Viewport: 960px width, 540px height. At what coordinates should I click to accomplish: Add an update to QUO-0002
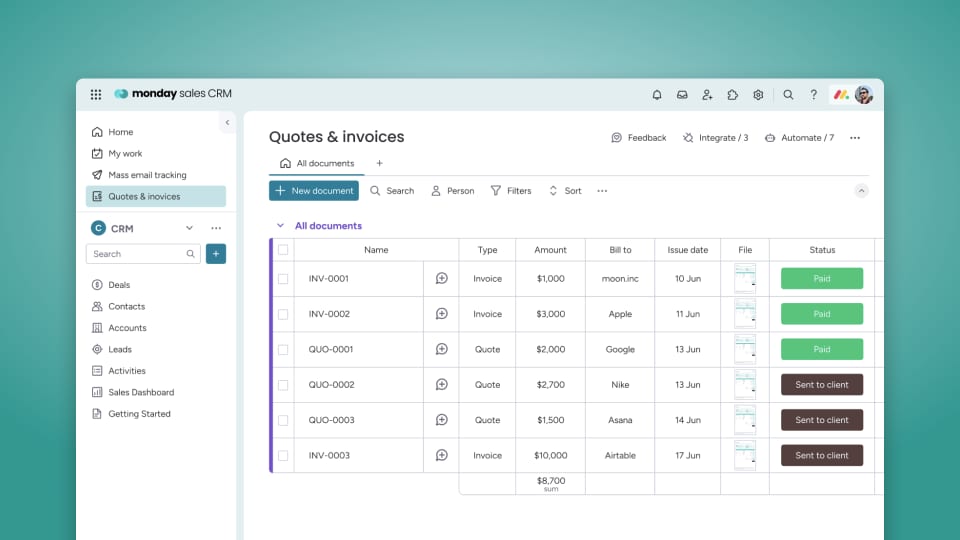tap(441, 384)
